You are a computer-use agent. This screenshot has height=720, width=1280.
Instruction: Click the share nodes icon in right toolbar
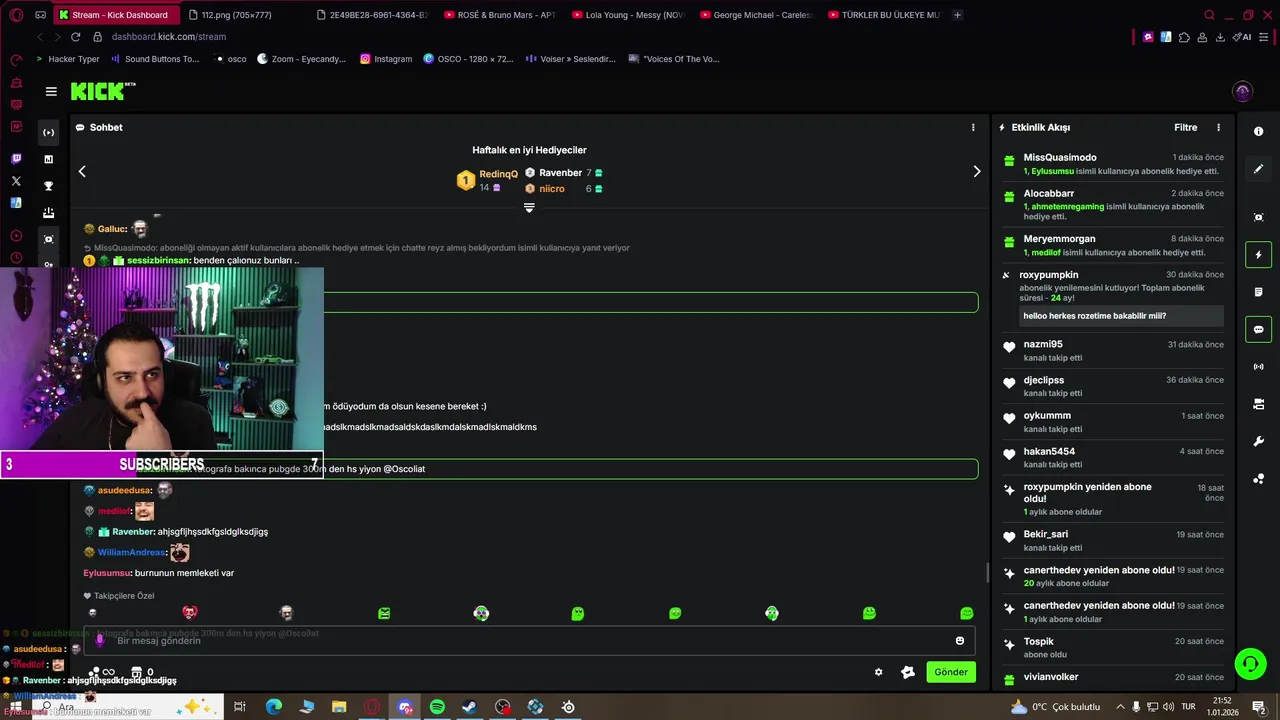tap(1258, 479)
